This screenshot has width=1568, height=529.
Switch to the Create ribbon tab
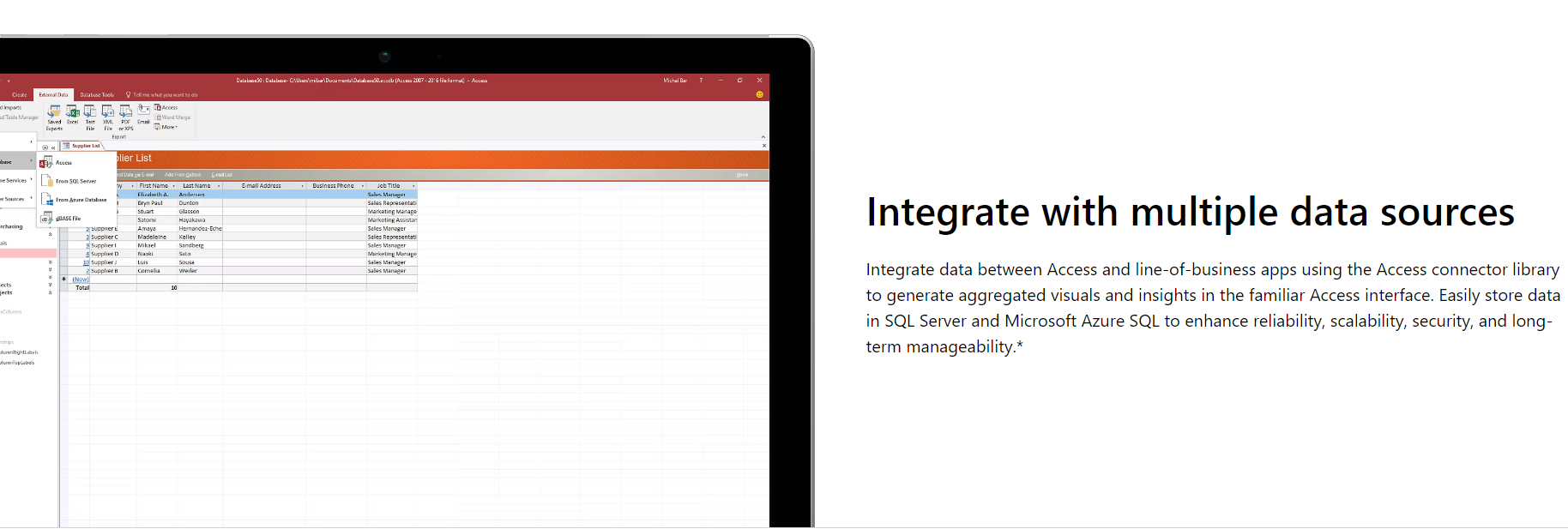click(20, 95)
